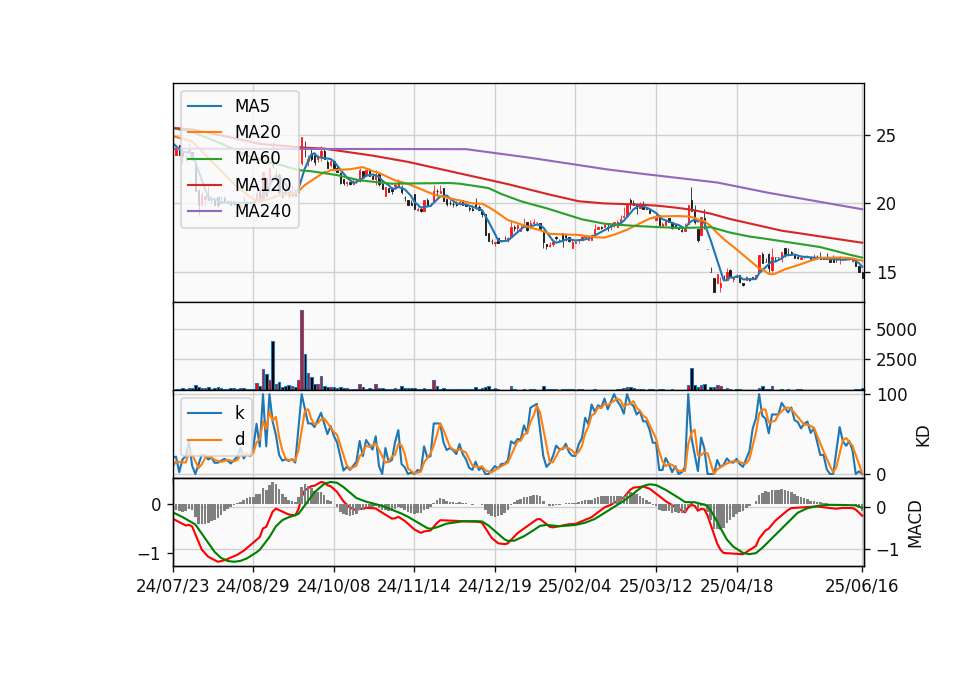Image resolution: width=960 pixels, height=690 pixels.
Task: Click the 24/12/19 date tick label
Action: coord(495,586)
